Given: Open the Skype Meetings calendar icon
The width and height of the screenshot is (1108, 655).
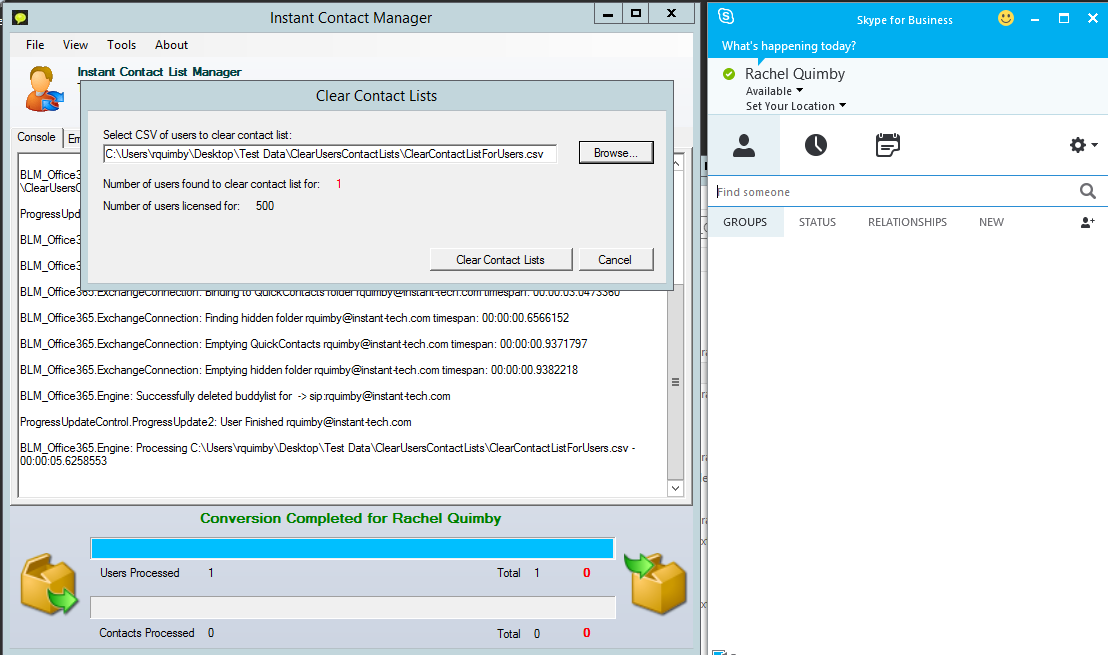Looking at the screenshot, I should click(x=888, y=146).
